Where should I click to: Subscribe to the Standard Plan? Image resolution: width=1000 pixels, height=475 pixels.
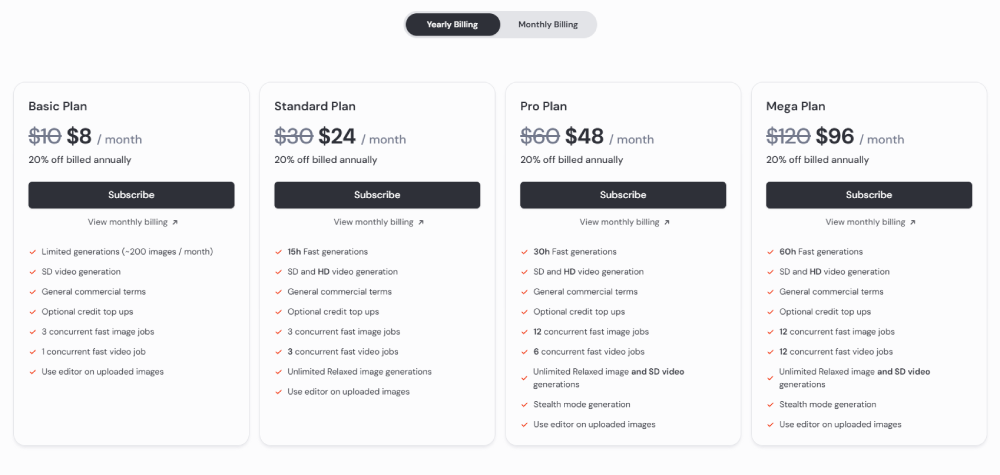click(377, 195)
